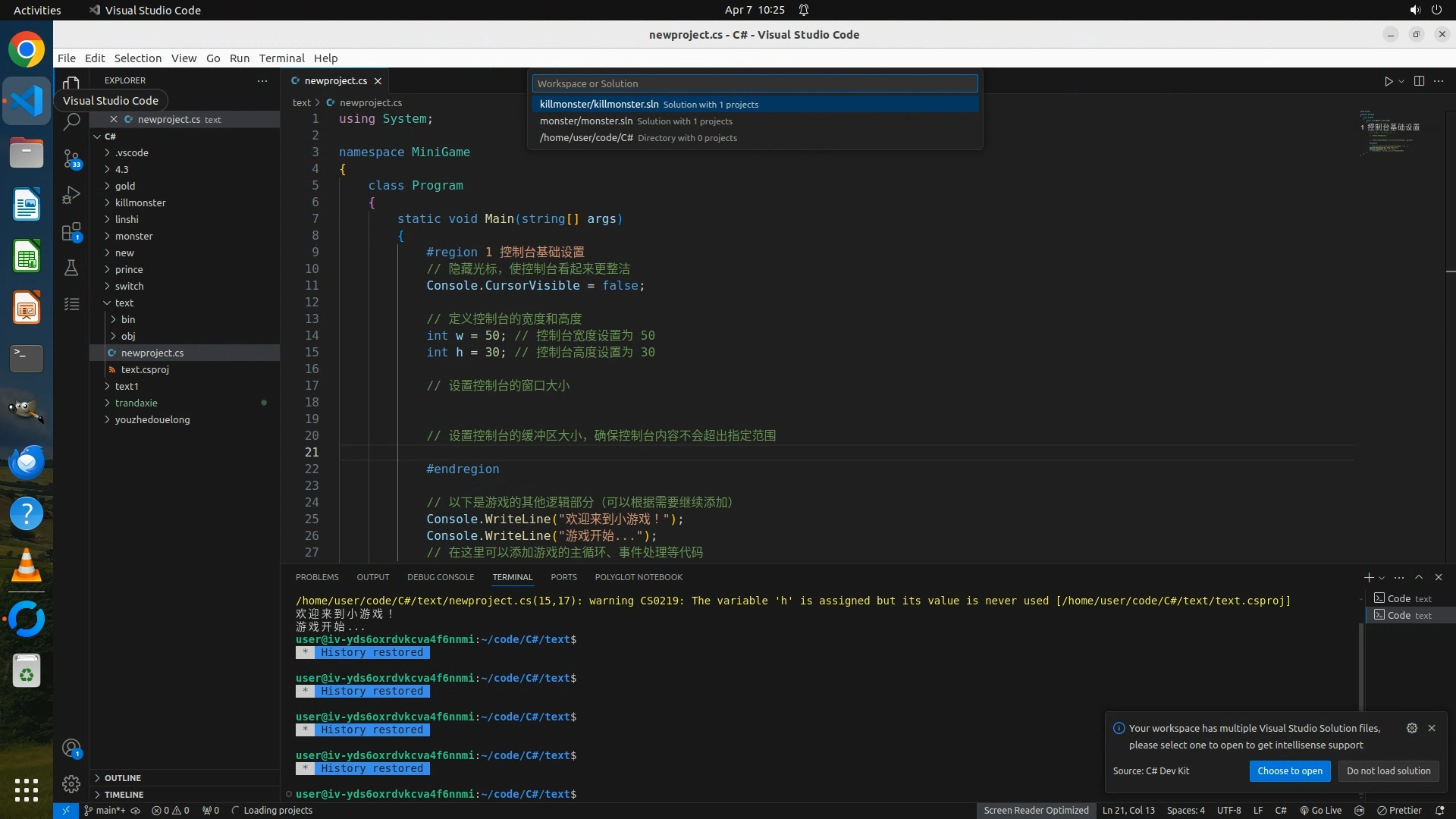The width and height of the screenshot is (1456, 819).
Task: Click the Run play button in editor toolbar
Action: [1388, 81]
